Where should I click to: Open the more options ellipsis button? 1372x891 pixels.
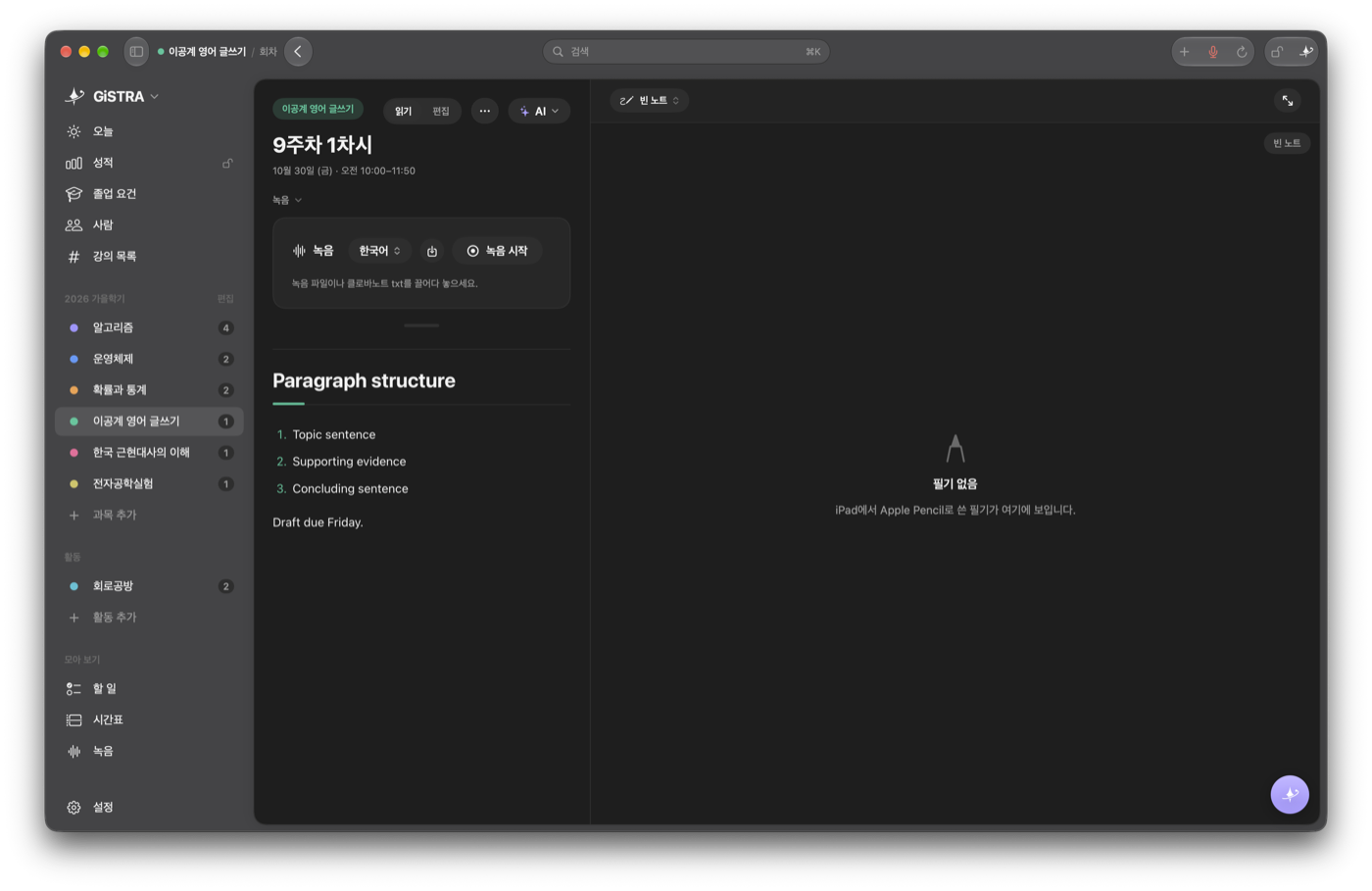[x=485, y=111]
